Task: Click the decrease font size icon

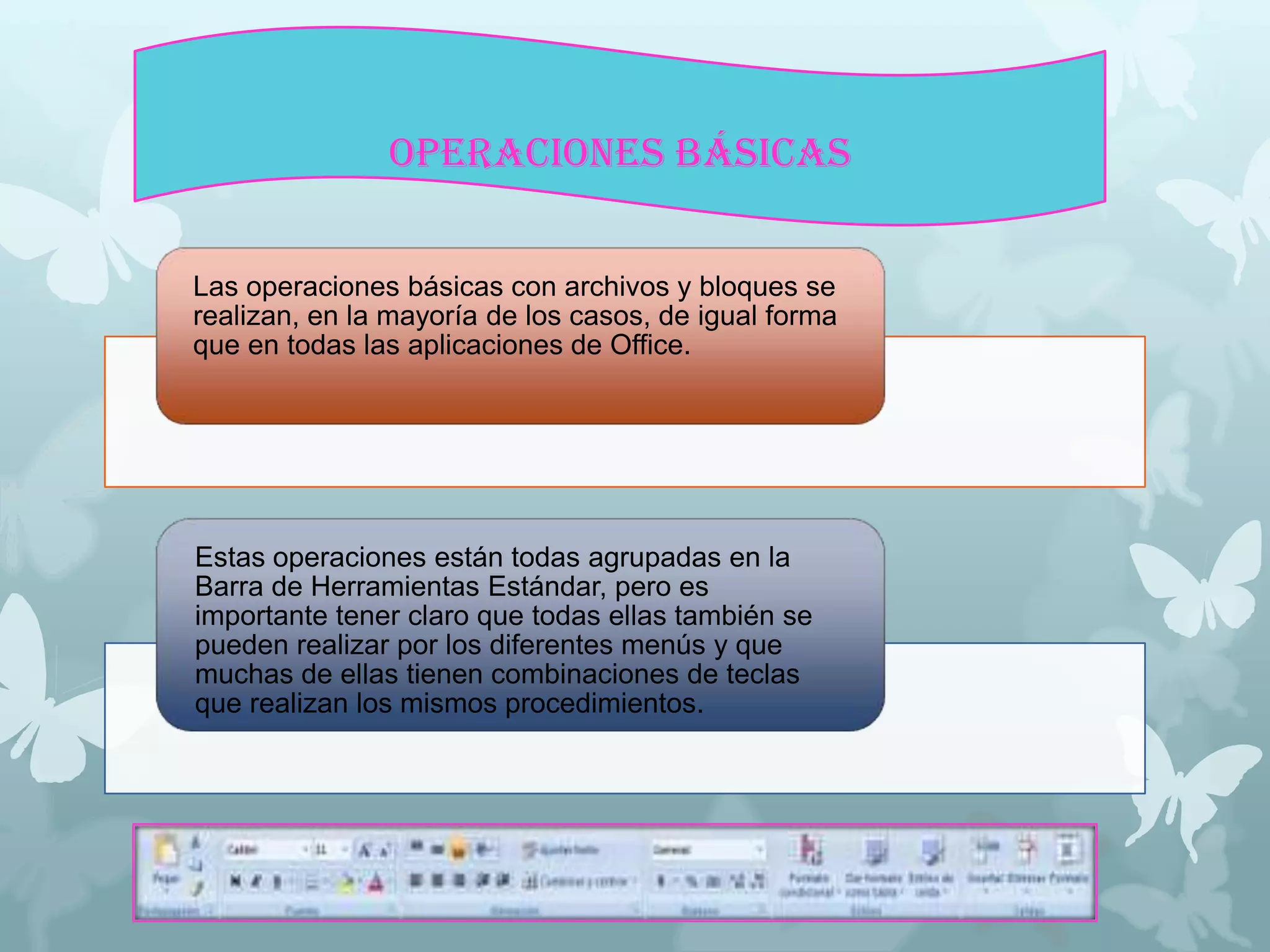Action: [x=384, y=851]
